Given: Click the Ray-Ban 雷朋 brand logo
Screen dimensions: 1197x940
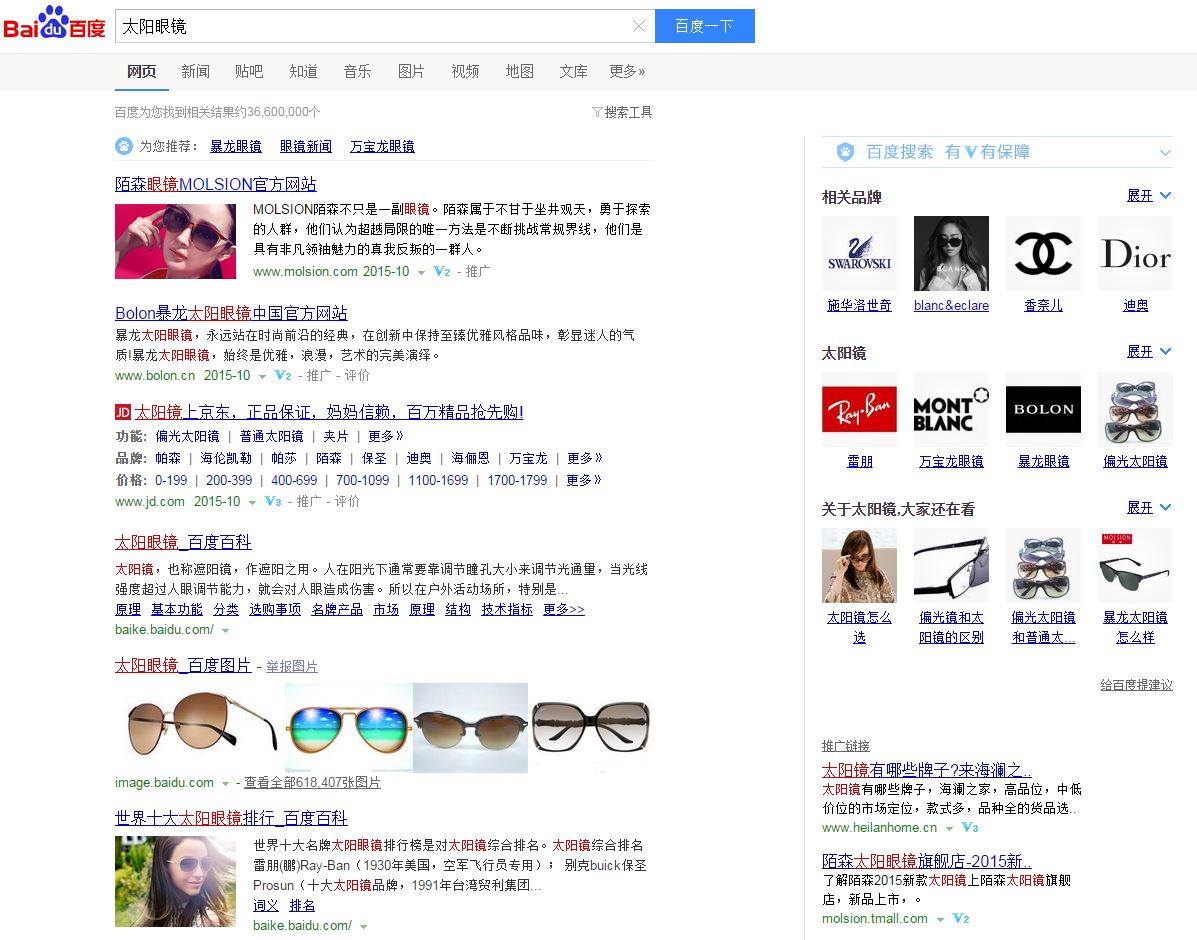Looking at the screenshot, I should [859, 409].
